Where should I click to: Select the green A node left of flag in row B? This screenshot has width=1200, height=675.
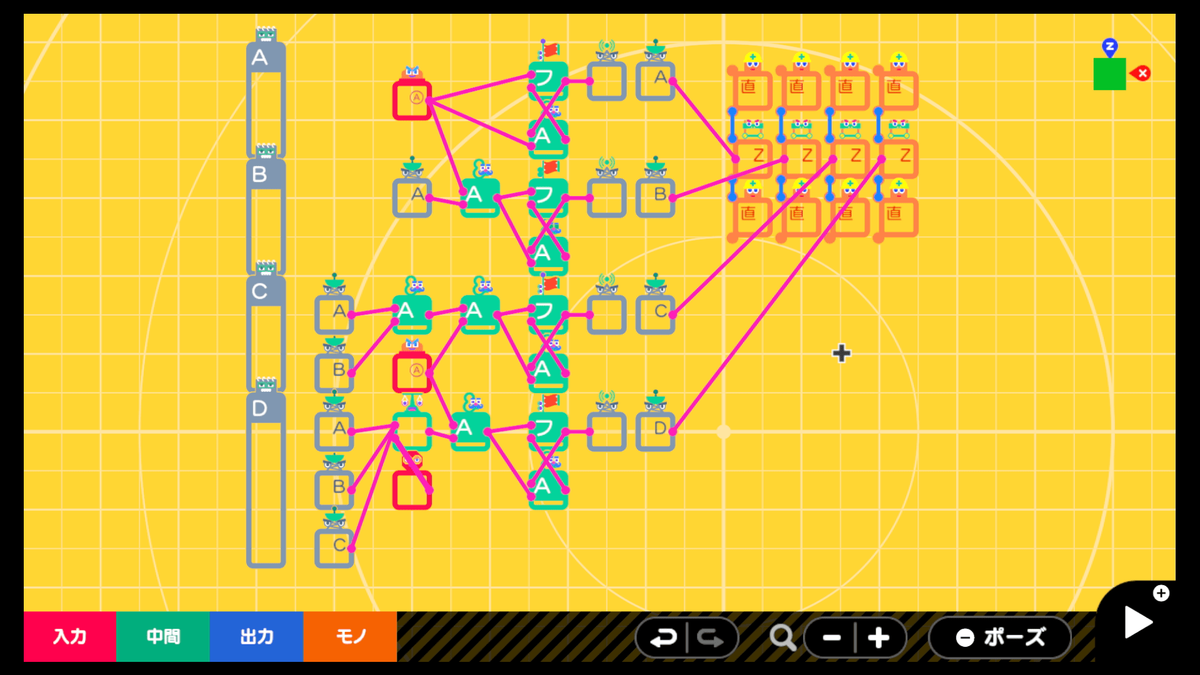point(480,197)
